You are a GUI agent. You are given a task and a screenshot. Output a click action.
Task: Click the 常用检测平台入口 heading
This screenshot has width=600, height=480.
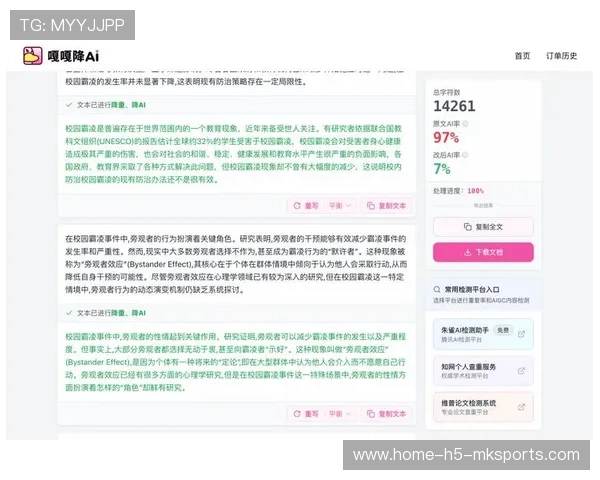[472, 289]
